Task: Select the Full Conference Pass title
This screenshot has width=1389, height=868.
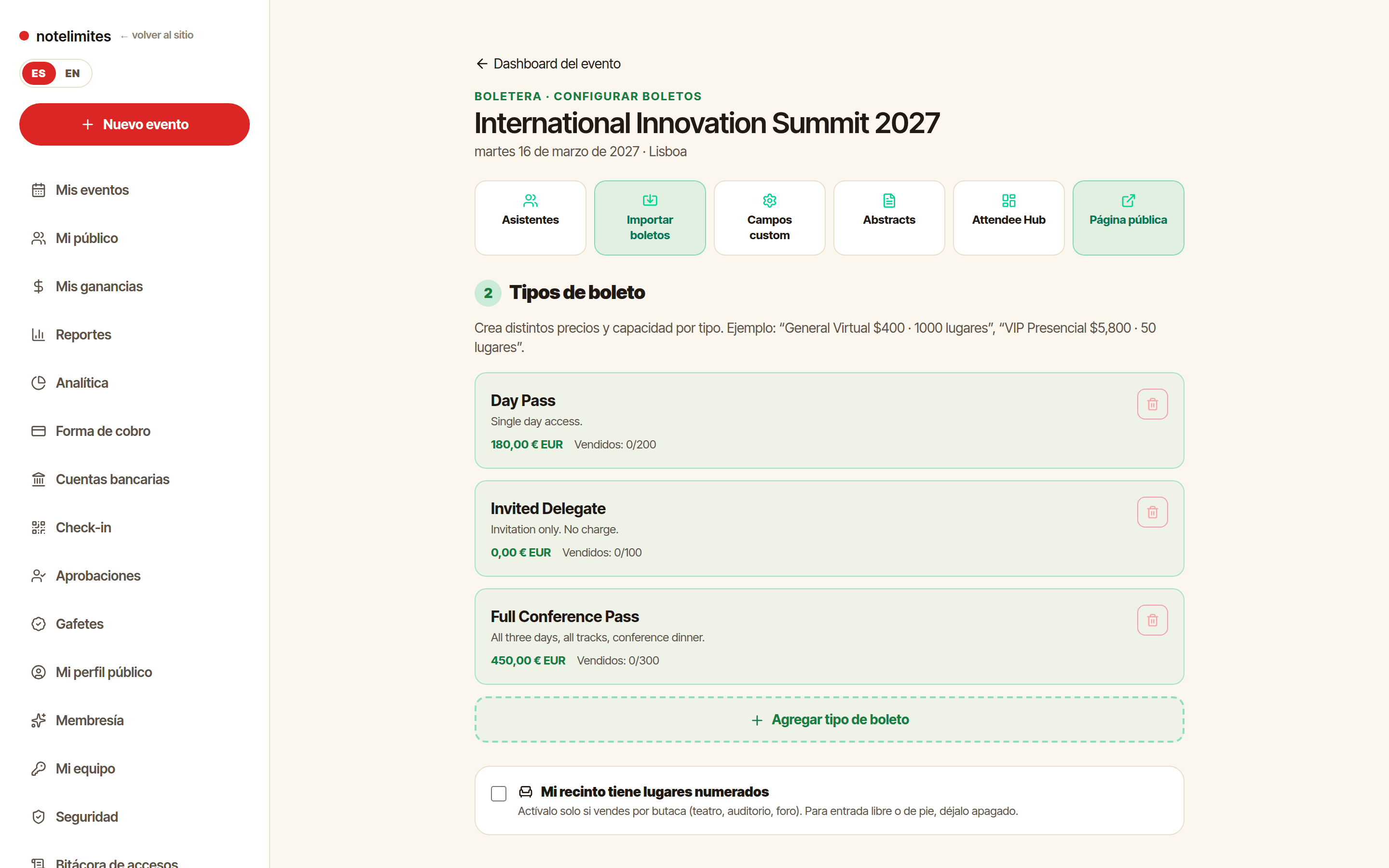Action: [564, 617]
